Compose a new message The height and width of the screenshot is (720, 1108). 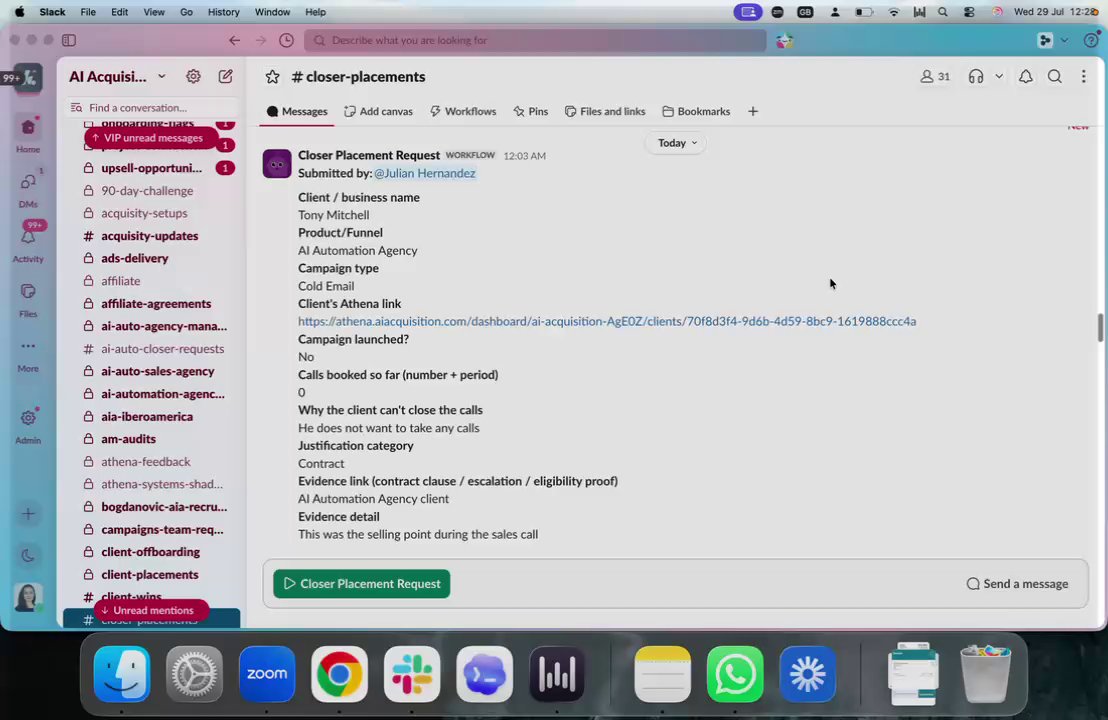pyautogui.click(x=225, y=76)
